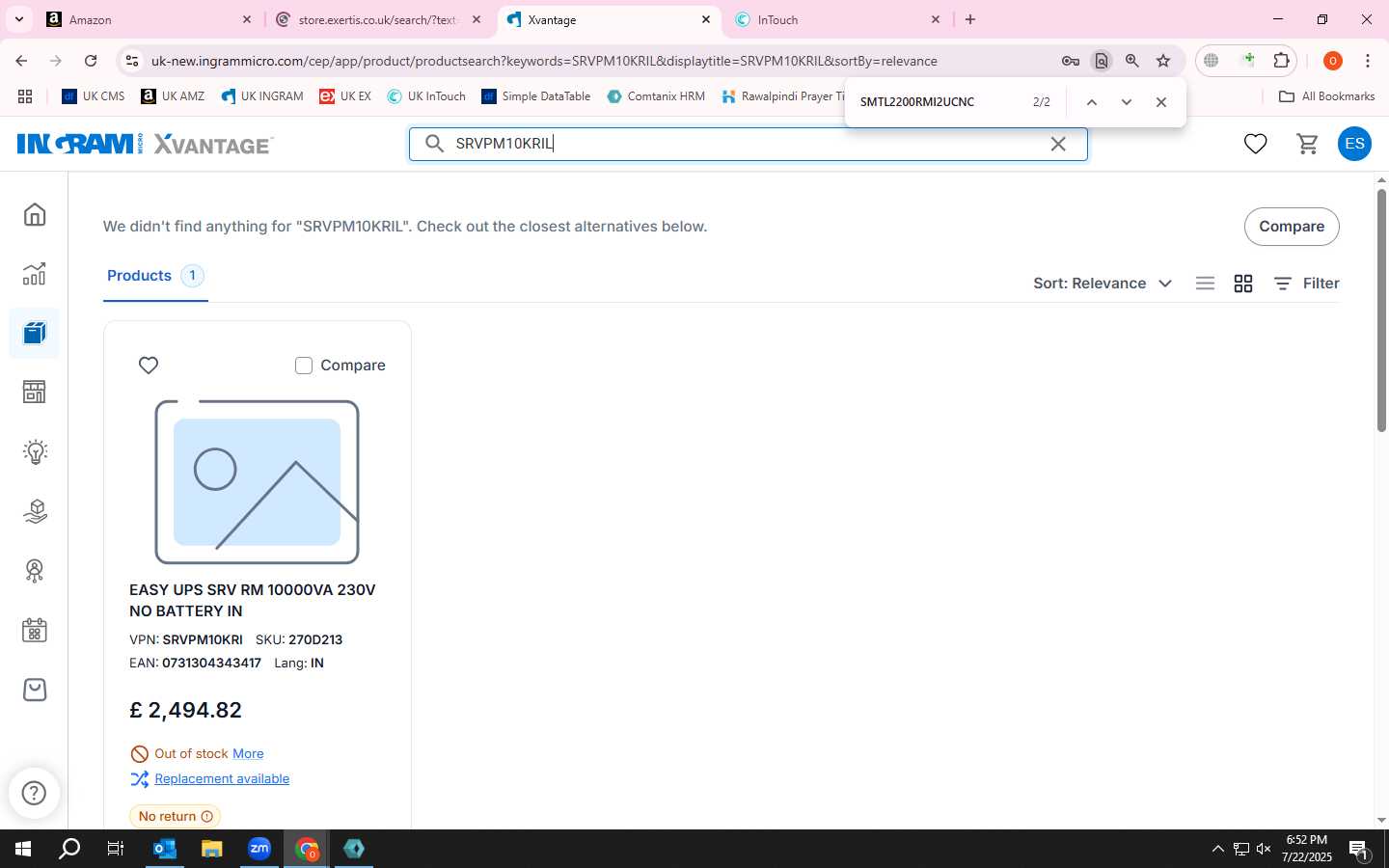Open a new browser tab

(x=970, y=19)
